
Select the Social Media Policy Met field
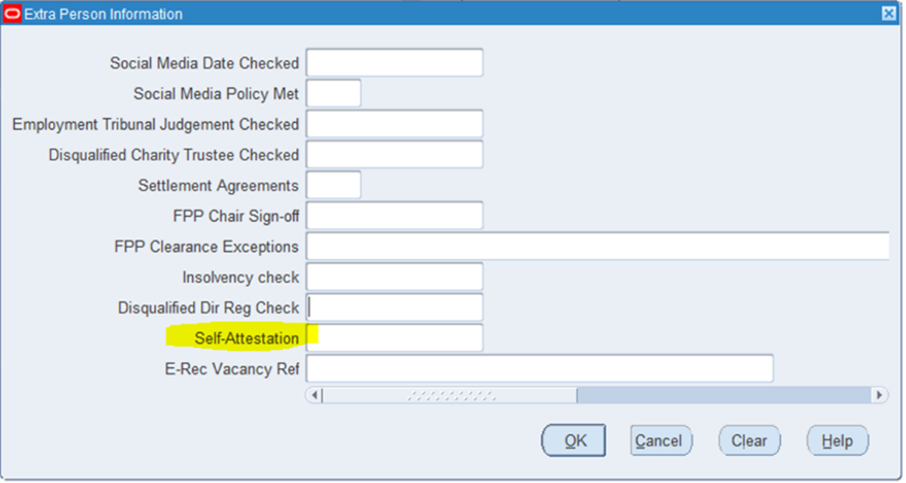333,94
